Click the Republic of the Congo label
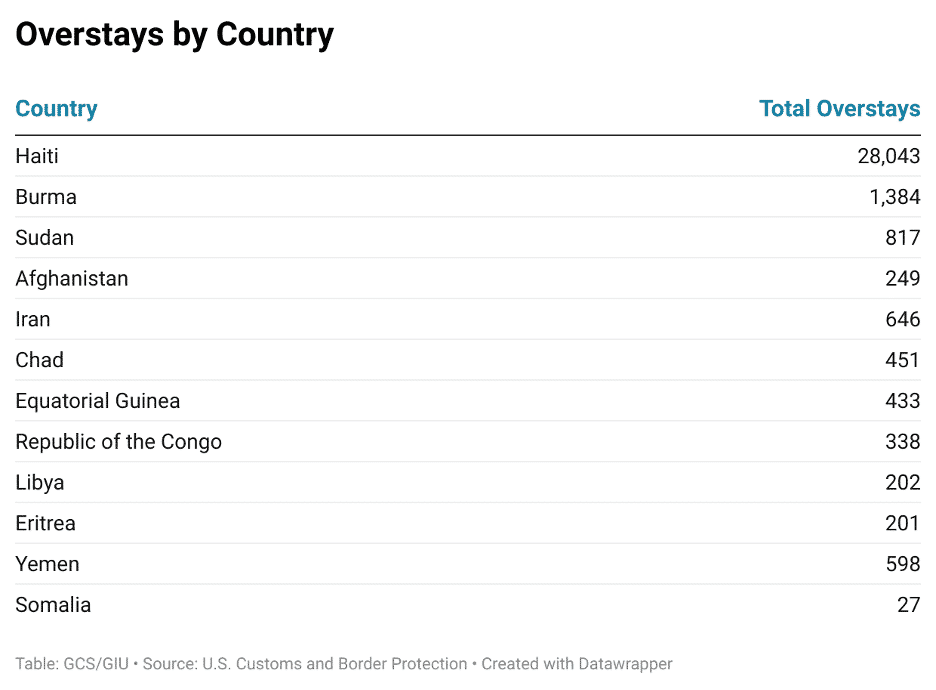The width and height of the screenshot is (936, 690). pyautogui.click(x=118, y=442)
